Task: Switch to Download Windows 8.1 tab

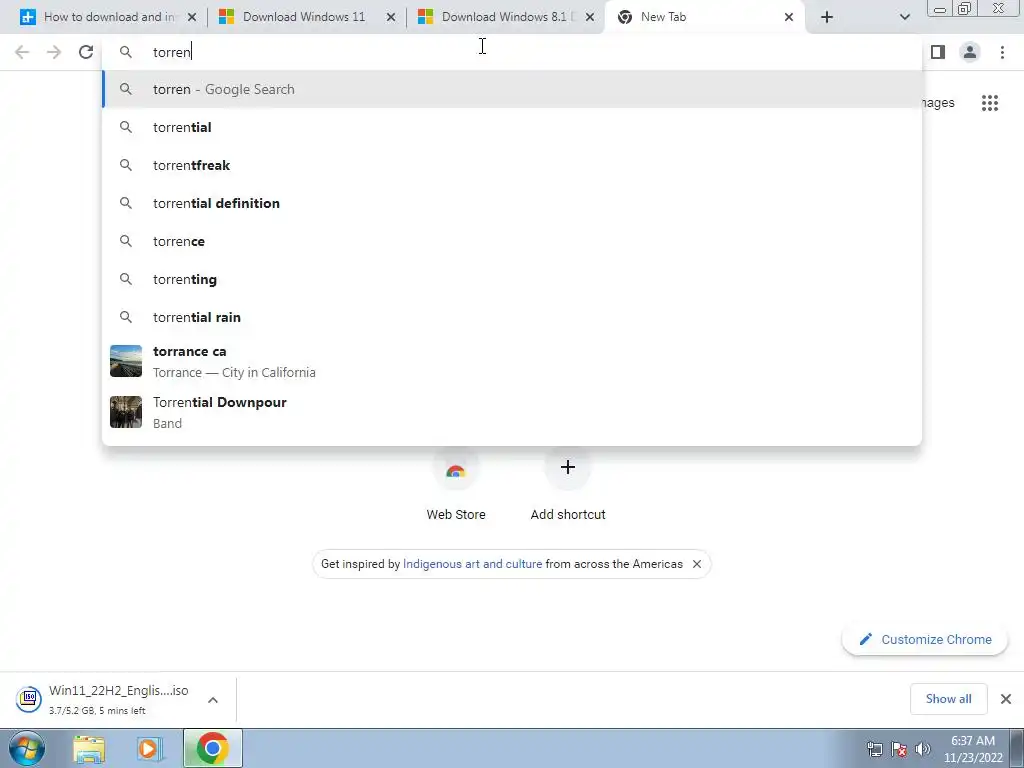Action: [506, 17]
